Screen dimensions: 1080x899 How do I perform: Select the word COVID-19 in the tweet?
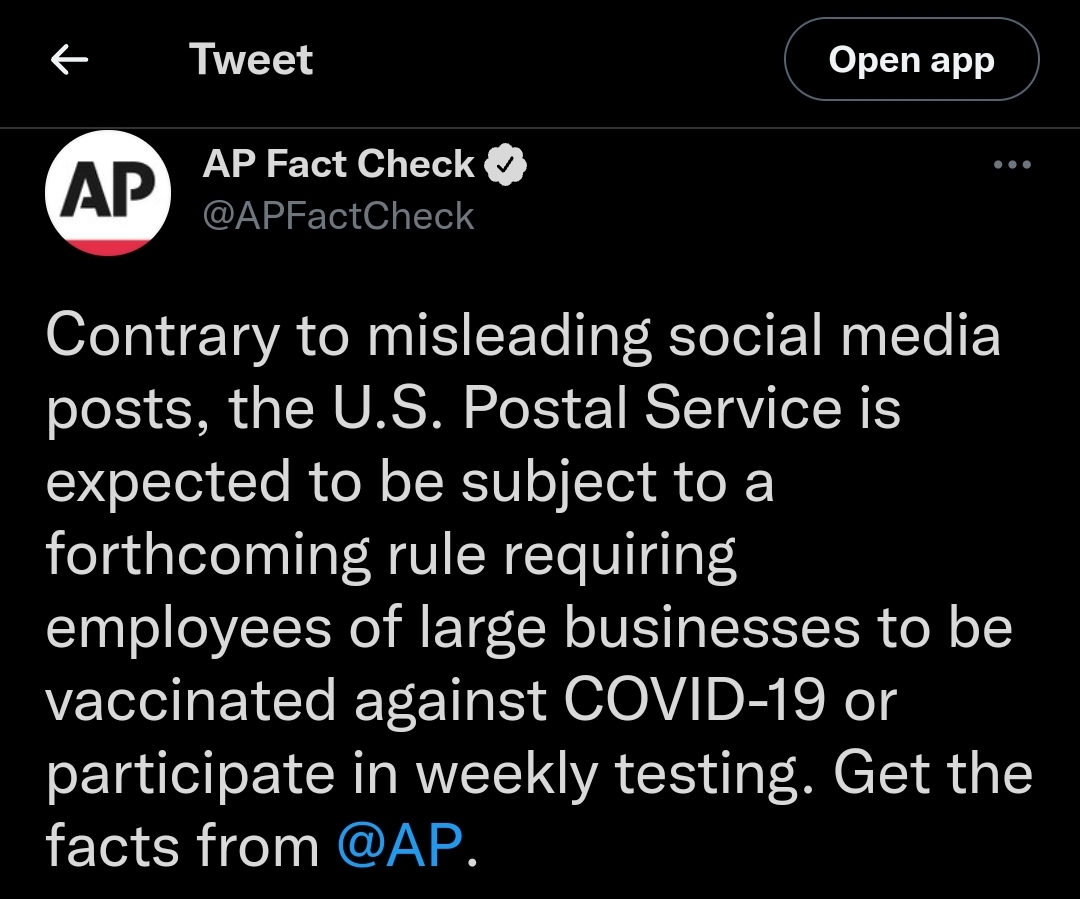(694, 699)
